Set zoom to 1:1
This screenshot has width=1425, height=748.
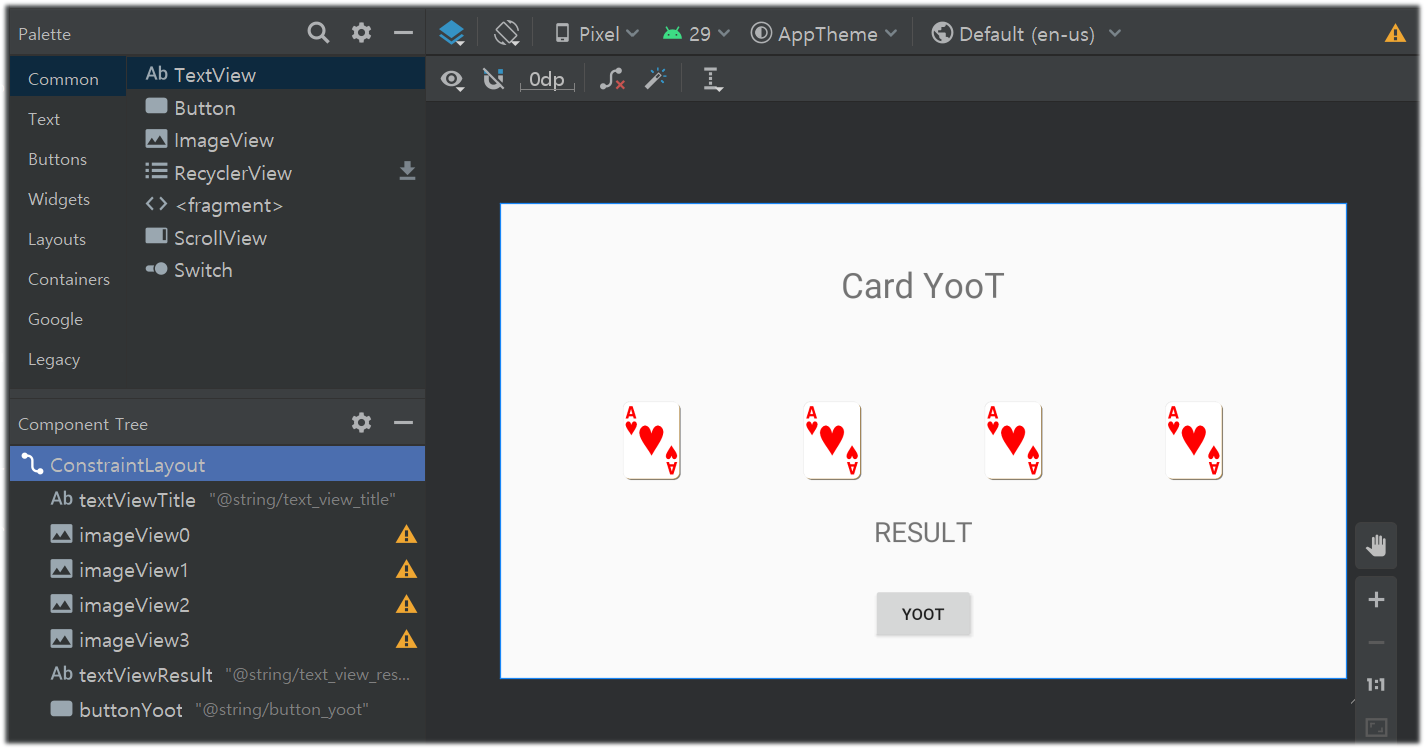tap(1376, 685)
